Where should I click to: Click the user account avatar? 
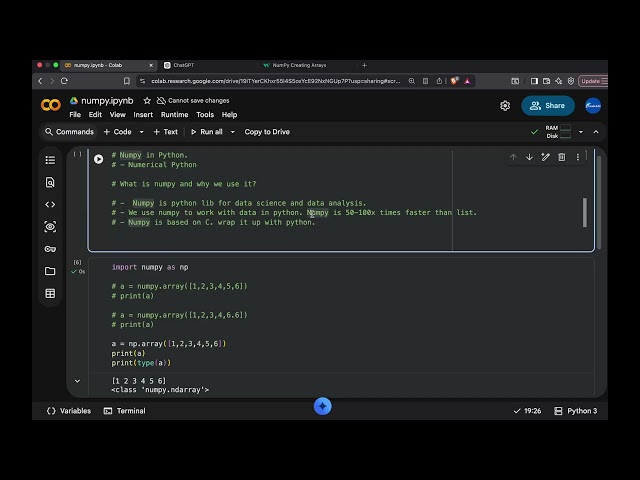pos(593,106)
